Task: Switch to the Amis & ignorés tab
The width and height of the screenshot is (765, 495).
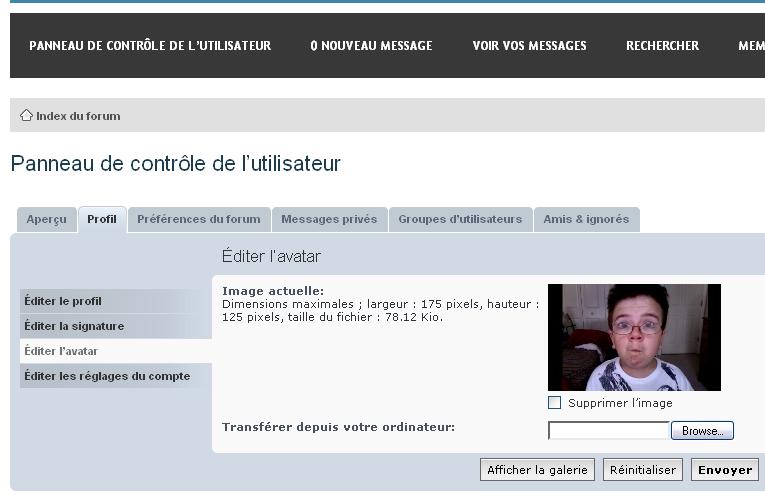Action: pos(586,219)
